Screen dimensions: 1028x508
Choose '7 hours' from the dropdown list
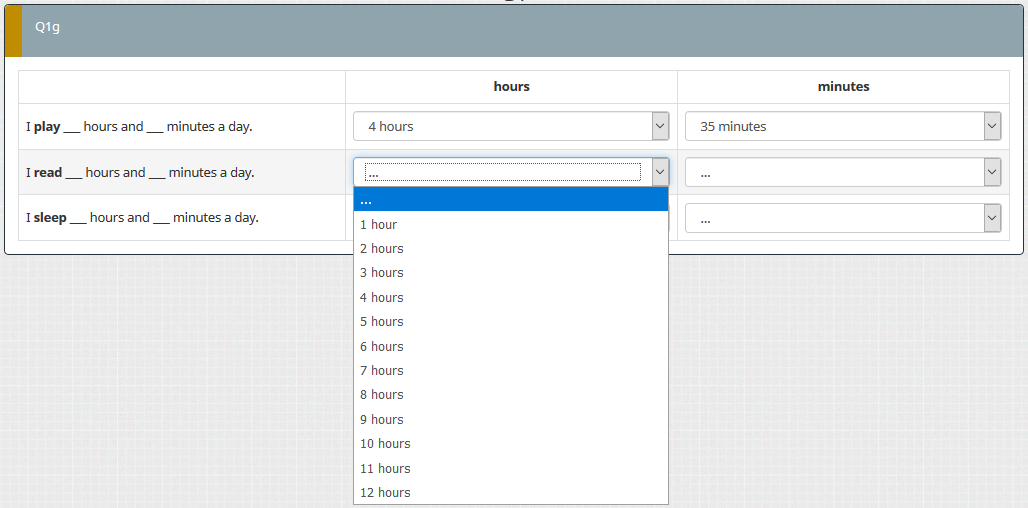[510, 371]
